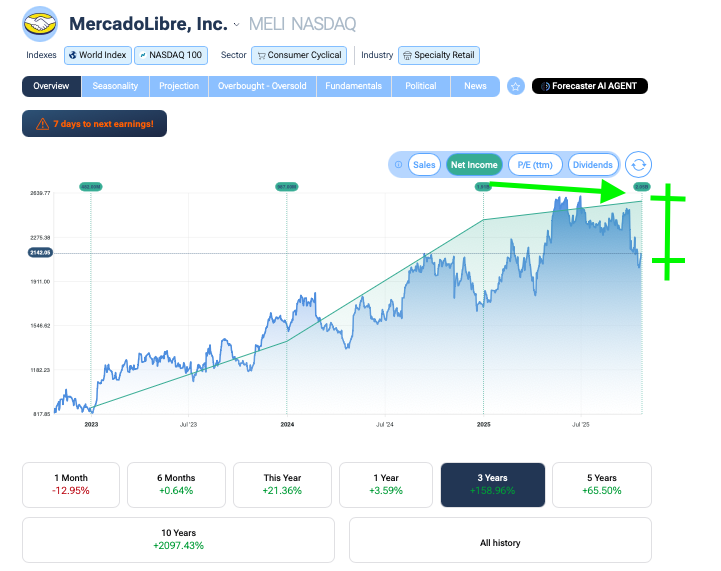
Task: Open the Forecaster AI AGENT button
Action: (x=590, y=87)
